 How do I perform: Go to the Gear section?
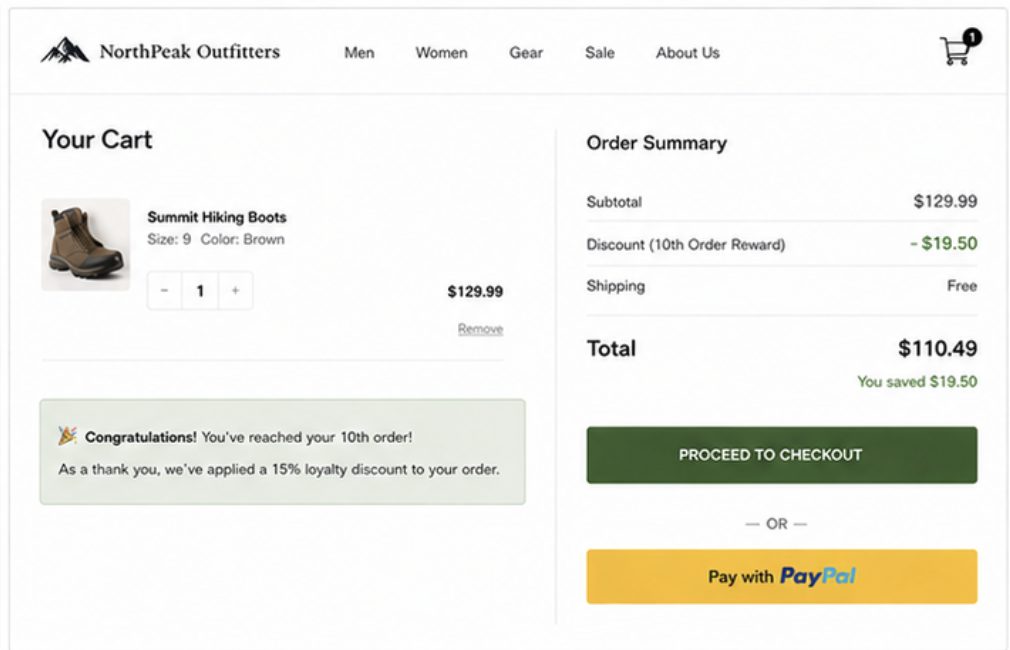click(x=526, y=53)
